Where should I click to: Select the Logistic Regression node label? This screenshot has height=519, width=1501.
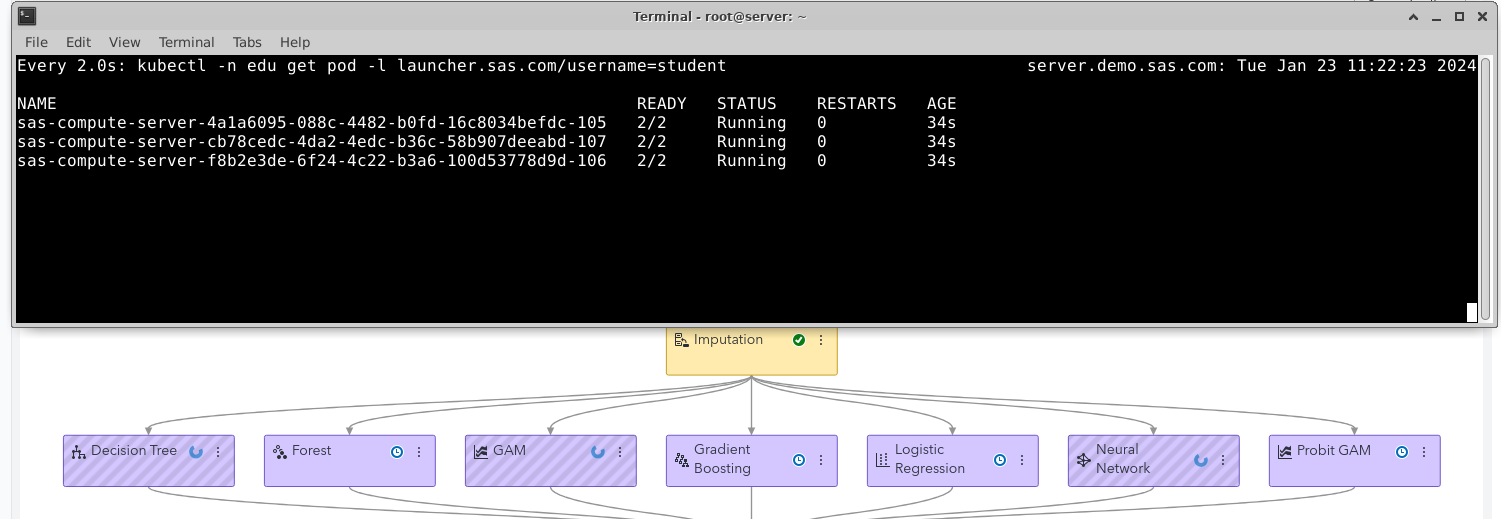tap(930, 459)
